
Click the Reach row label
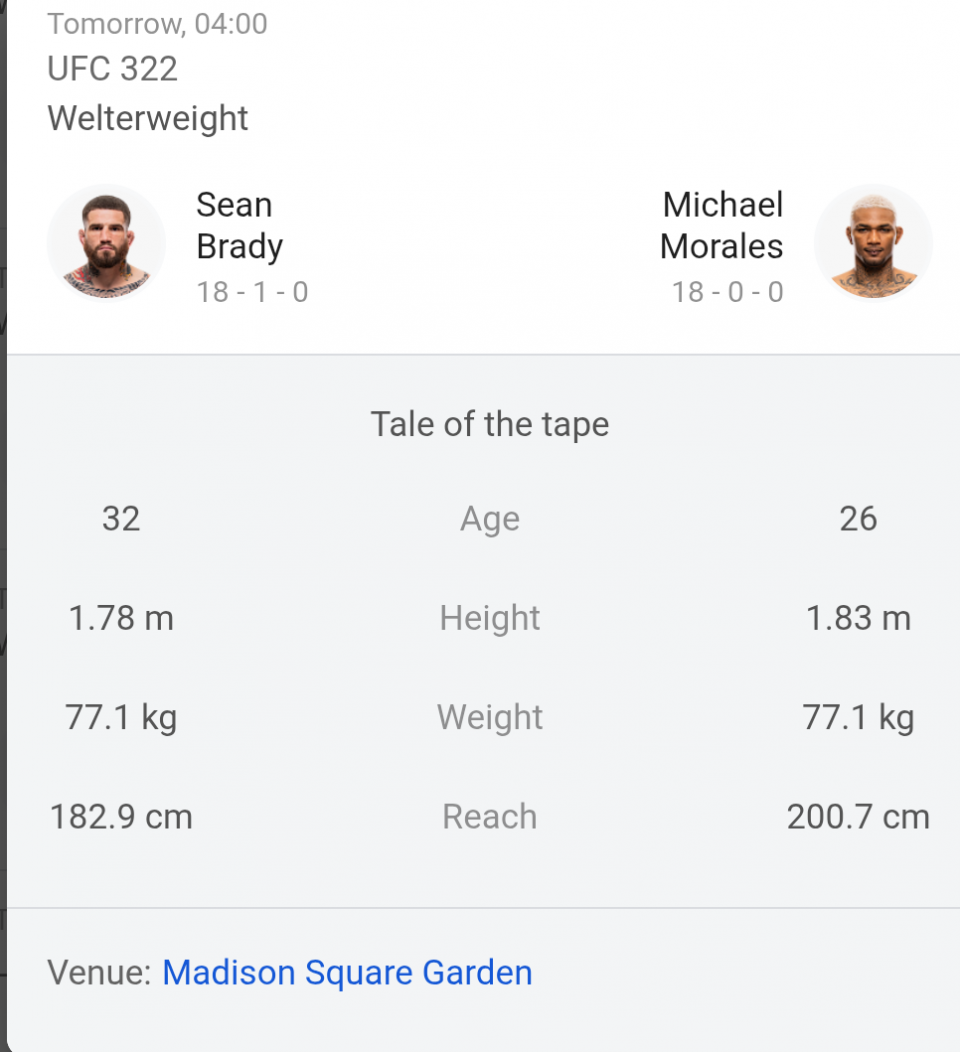click(x=489, y=816)
